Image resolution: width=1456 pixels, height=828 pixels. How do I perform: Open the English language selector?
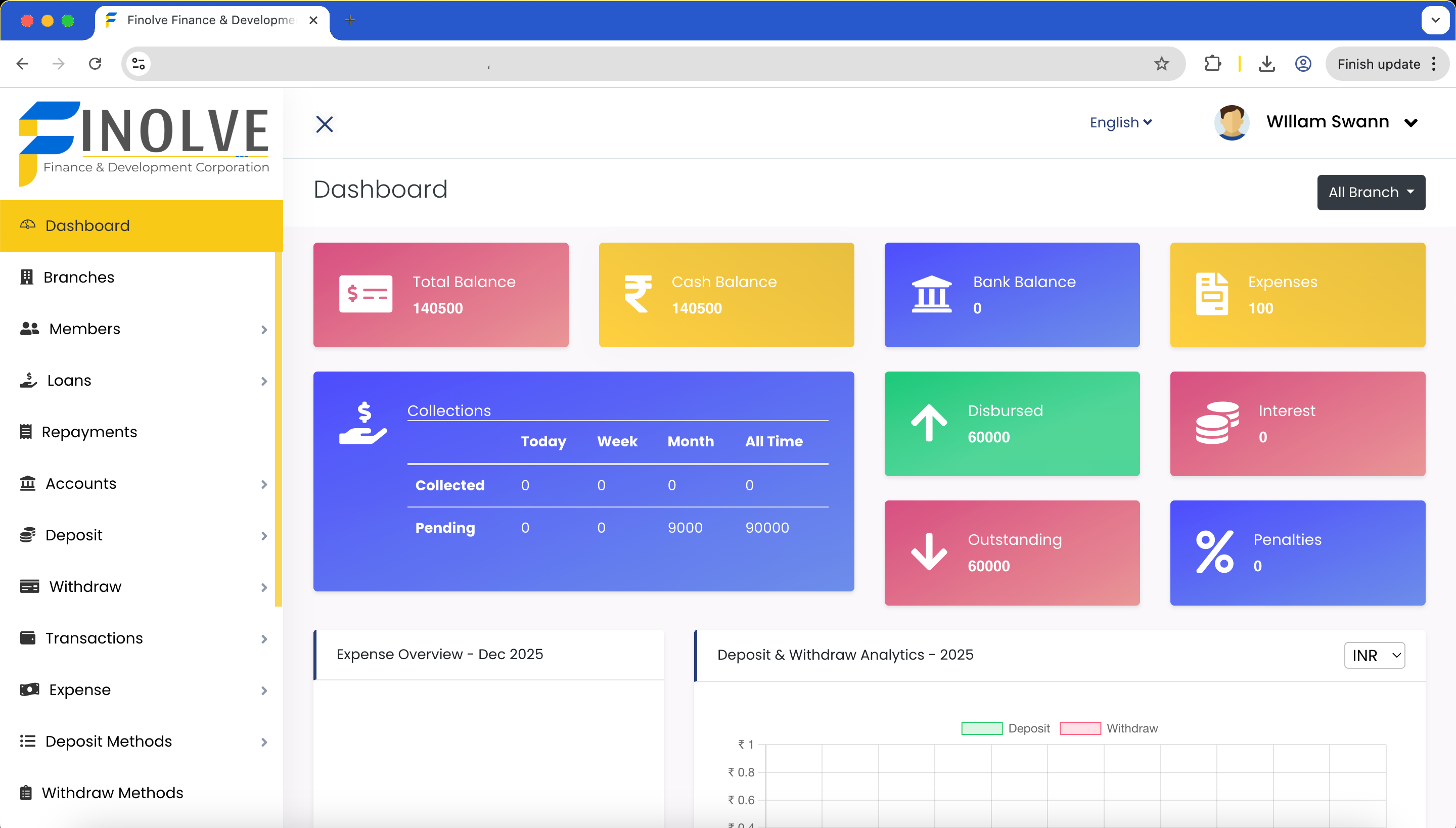click(x=1119, y=122)
